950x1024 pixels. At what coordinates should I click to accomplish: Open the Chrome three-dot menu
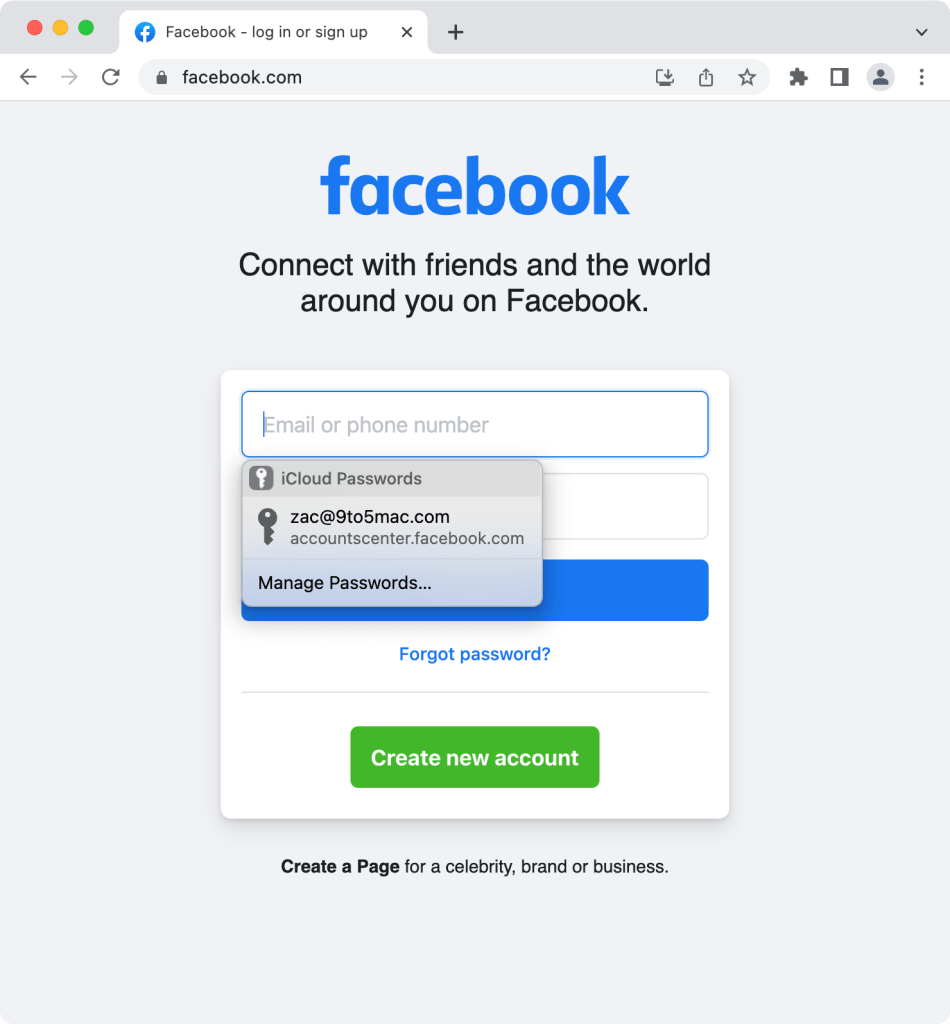point(921,77)
